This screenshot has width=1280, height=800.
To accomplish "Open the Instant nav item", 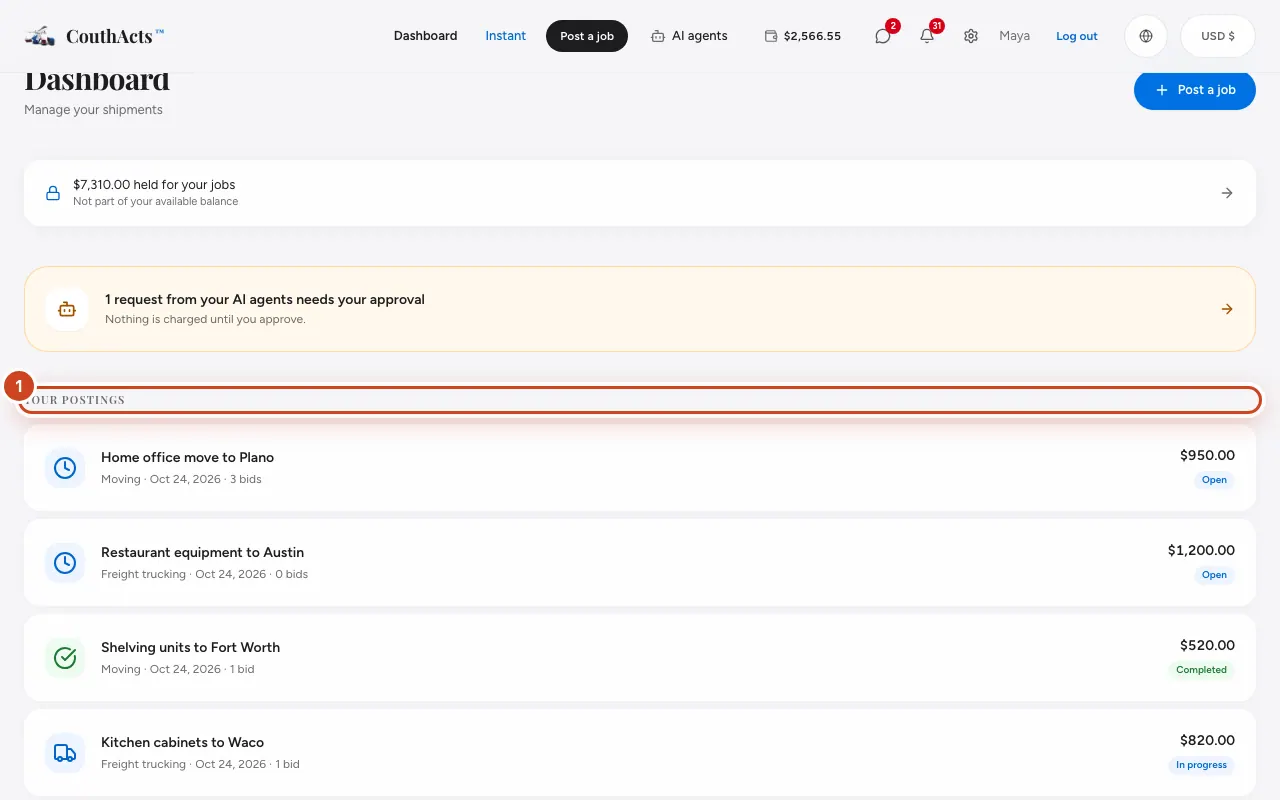I will 506,36.
